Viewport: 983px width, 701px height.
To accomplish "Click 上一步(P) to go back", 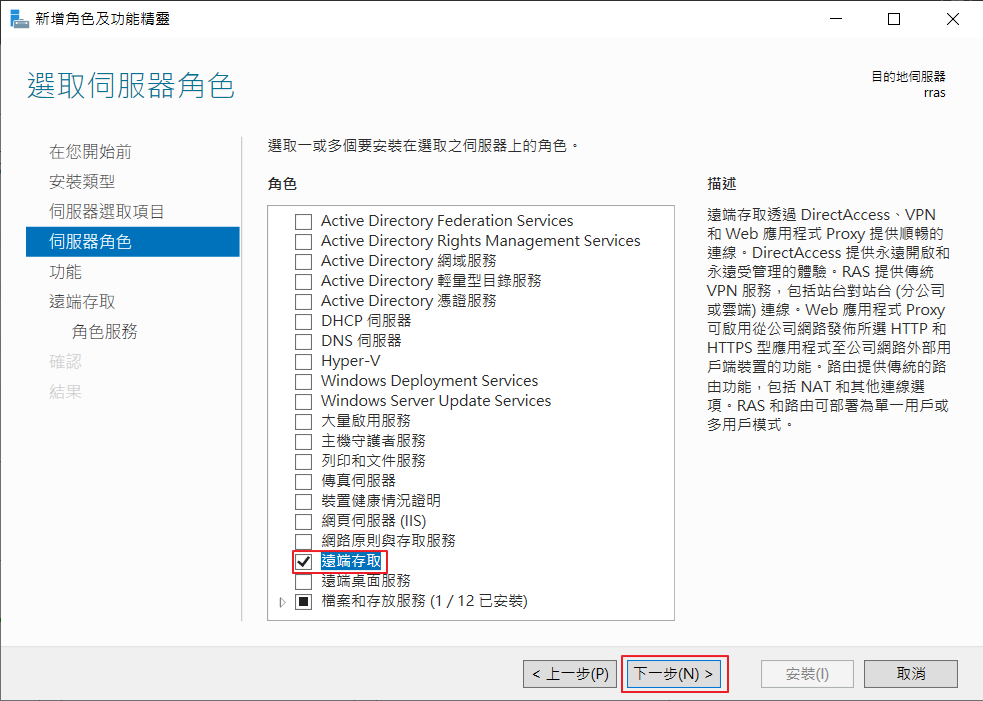I will click(x=570, y=674).
